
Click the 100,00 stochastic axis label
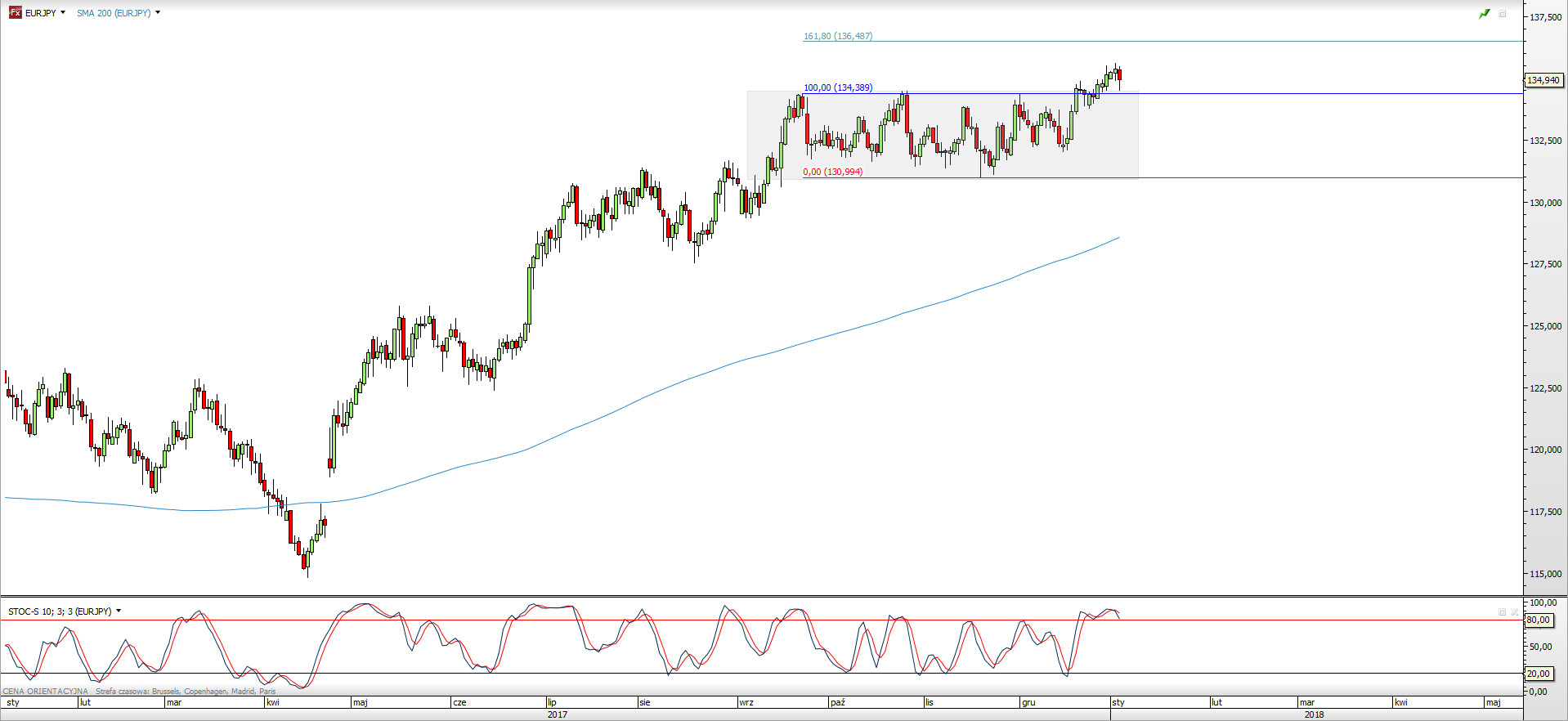1543,602
